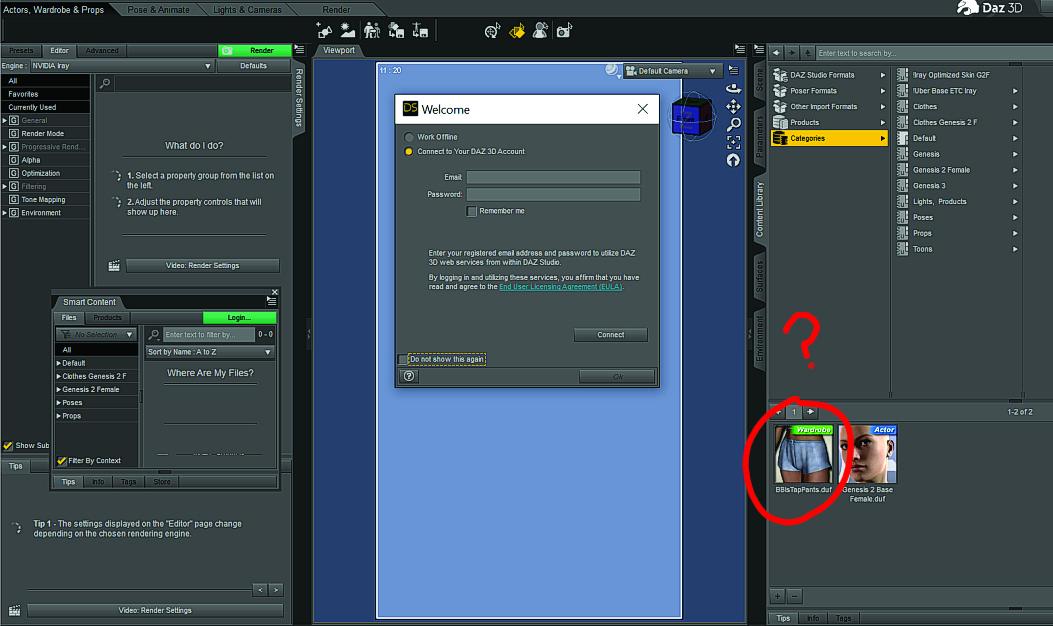1053x626 pixels.
Task: Click the merge scene file toolbar icon
Action: point(396,30)
